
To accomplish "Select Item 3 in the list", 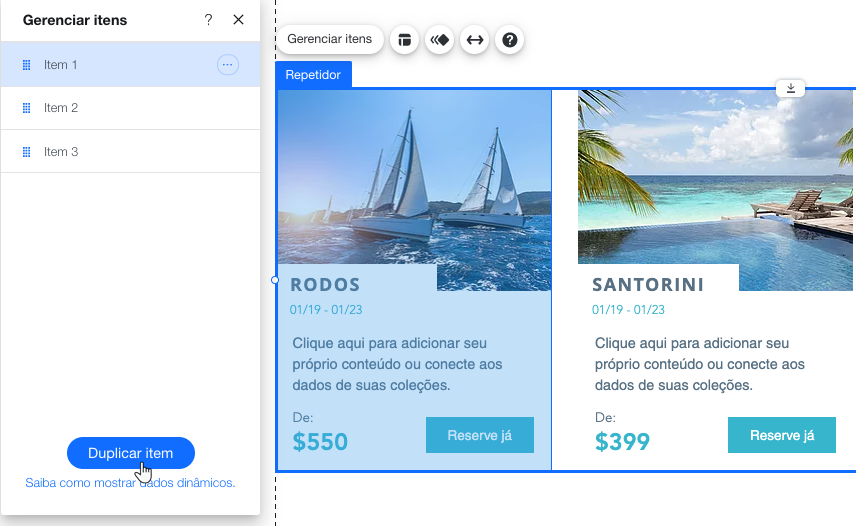I will [x=130, y=152].
